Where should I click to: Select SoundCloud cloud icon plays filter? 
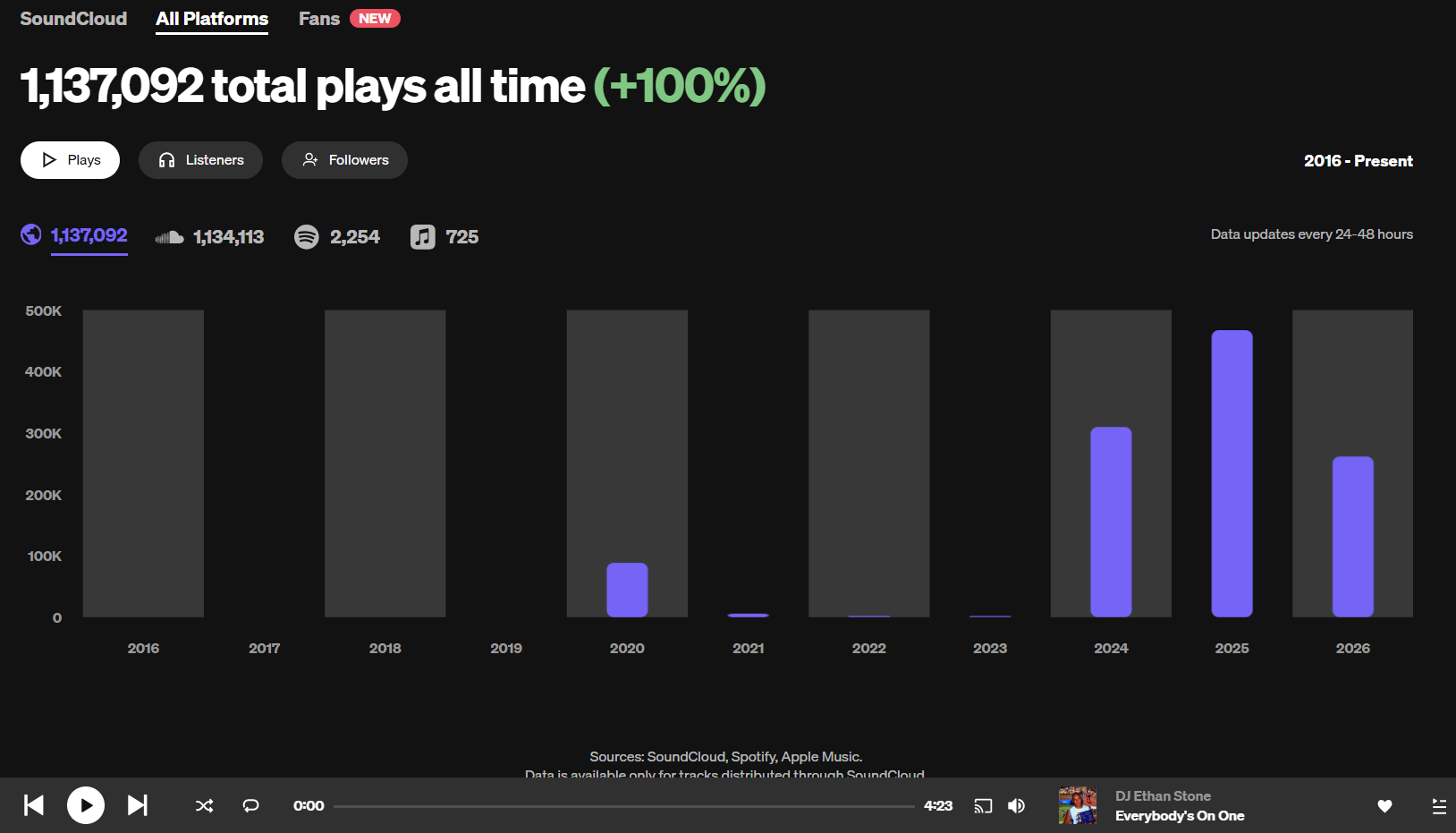click(169, 237)
